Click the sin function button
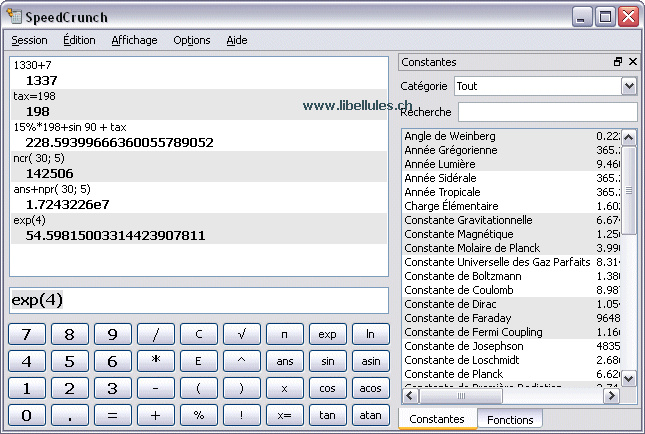 click(x=328, y=361)
